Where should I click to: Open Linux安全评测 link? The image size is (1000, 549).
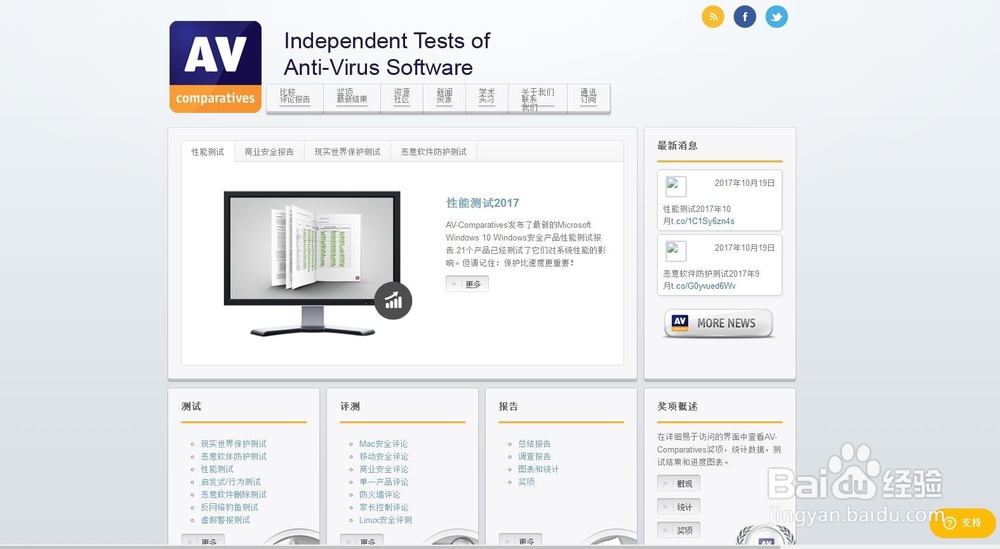coord(385,520)
